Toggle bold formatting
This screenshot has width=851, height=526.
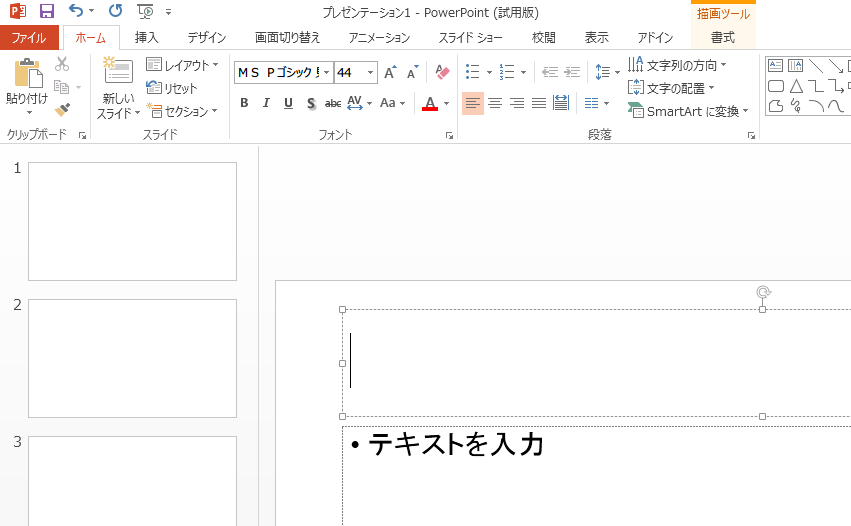(x=244, y=103)
